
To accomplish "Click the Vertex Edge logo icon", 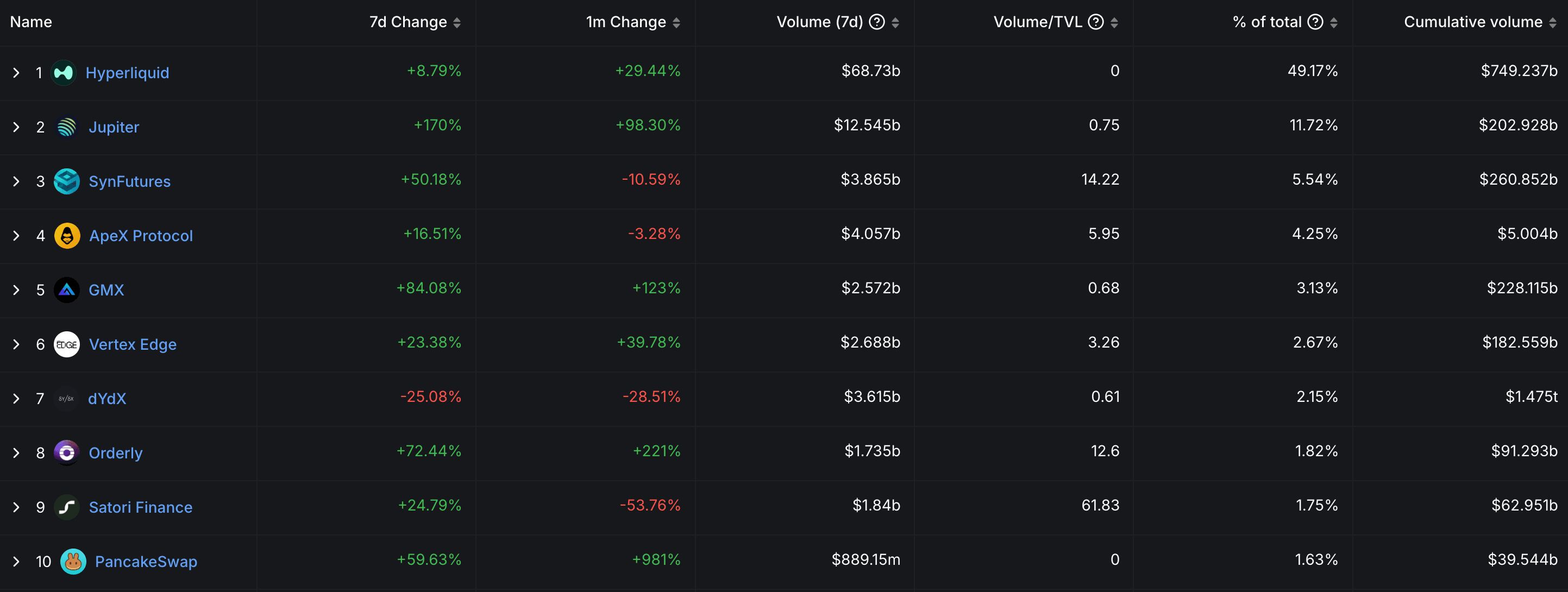I will (x=66, y=344).
